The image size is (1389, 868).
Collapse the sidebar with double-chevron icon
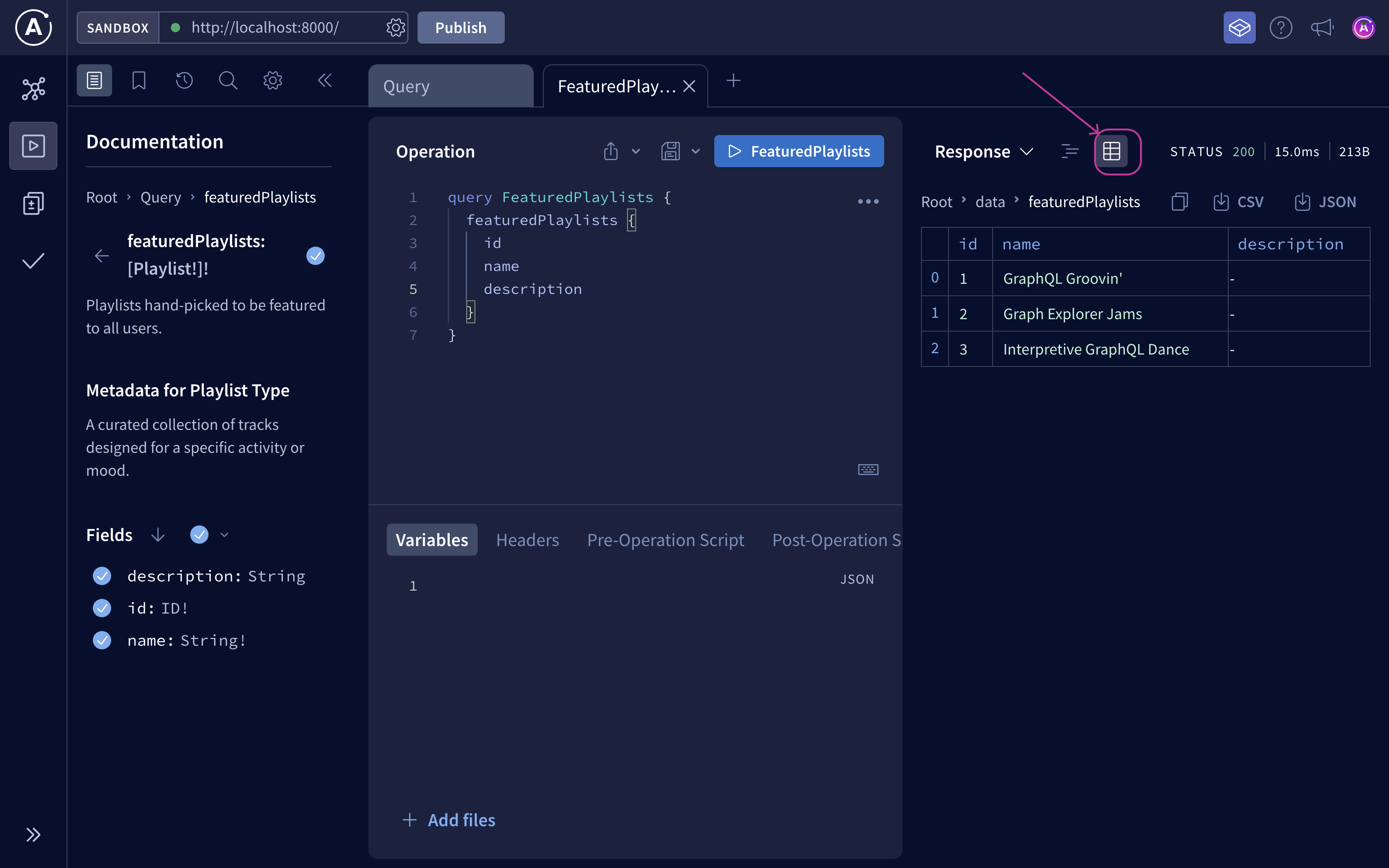point(325,80)
